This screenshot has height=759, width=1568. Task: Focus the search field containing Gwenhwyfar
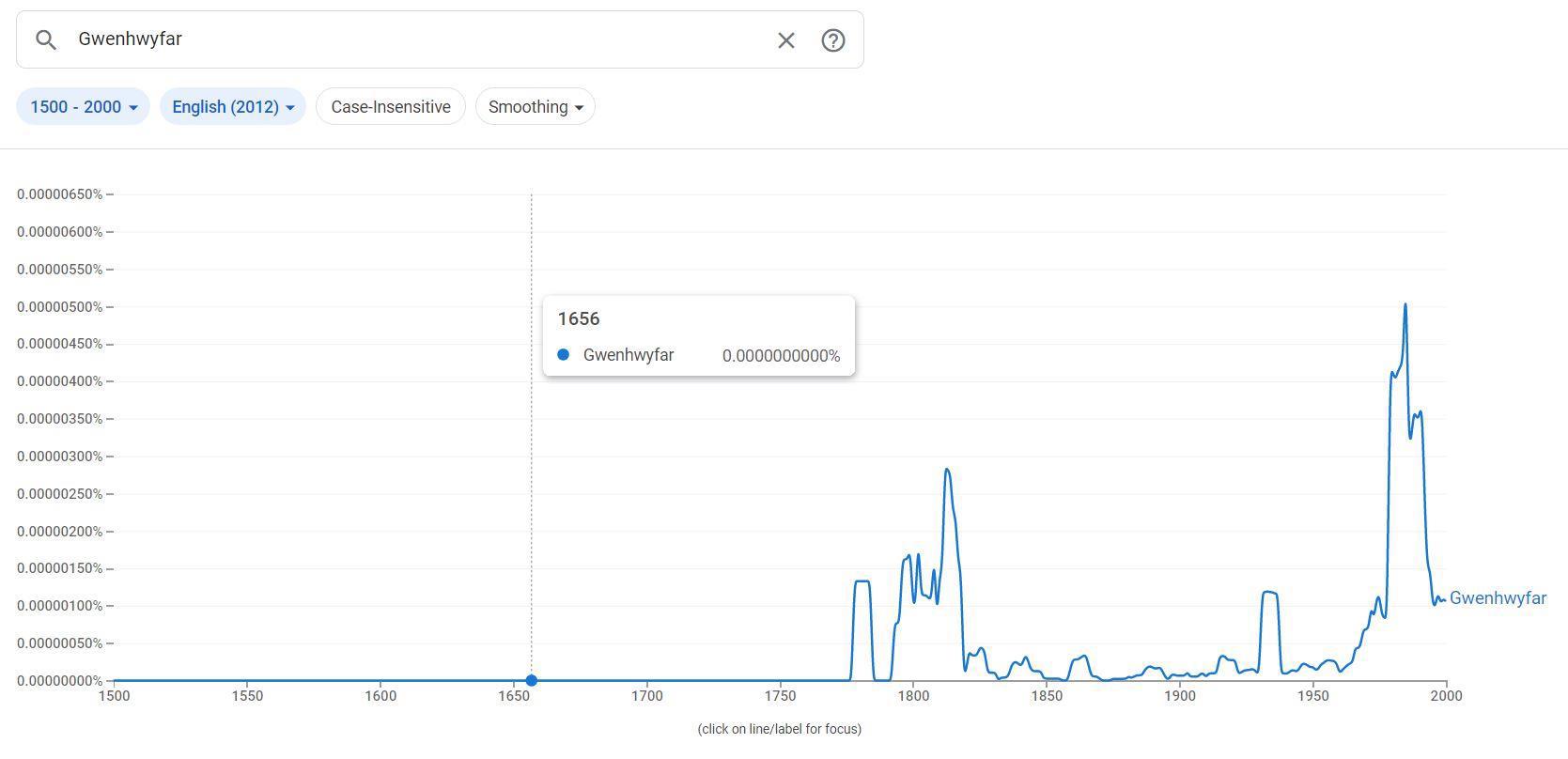click(413, 39)
